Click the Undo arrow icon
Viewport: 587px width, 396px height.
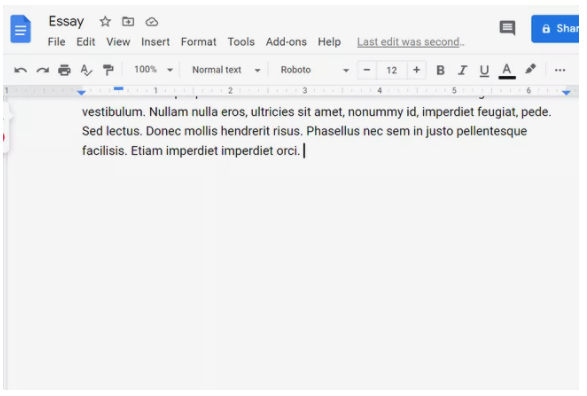(x=21, y=70)
